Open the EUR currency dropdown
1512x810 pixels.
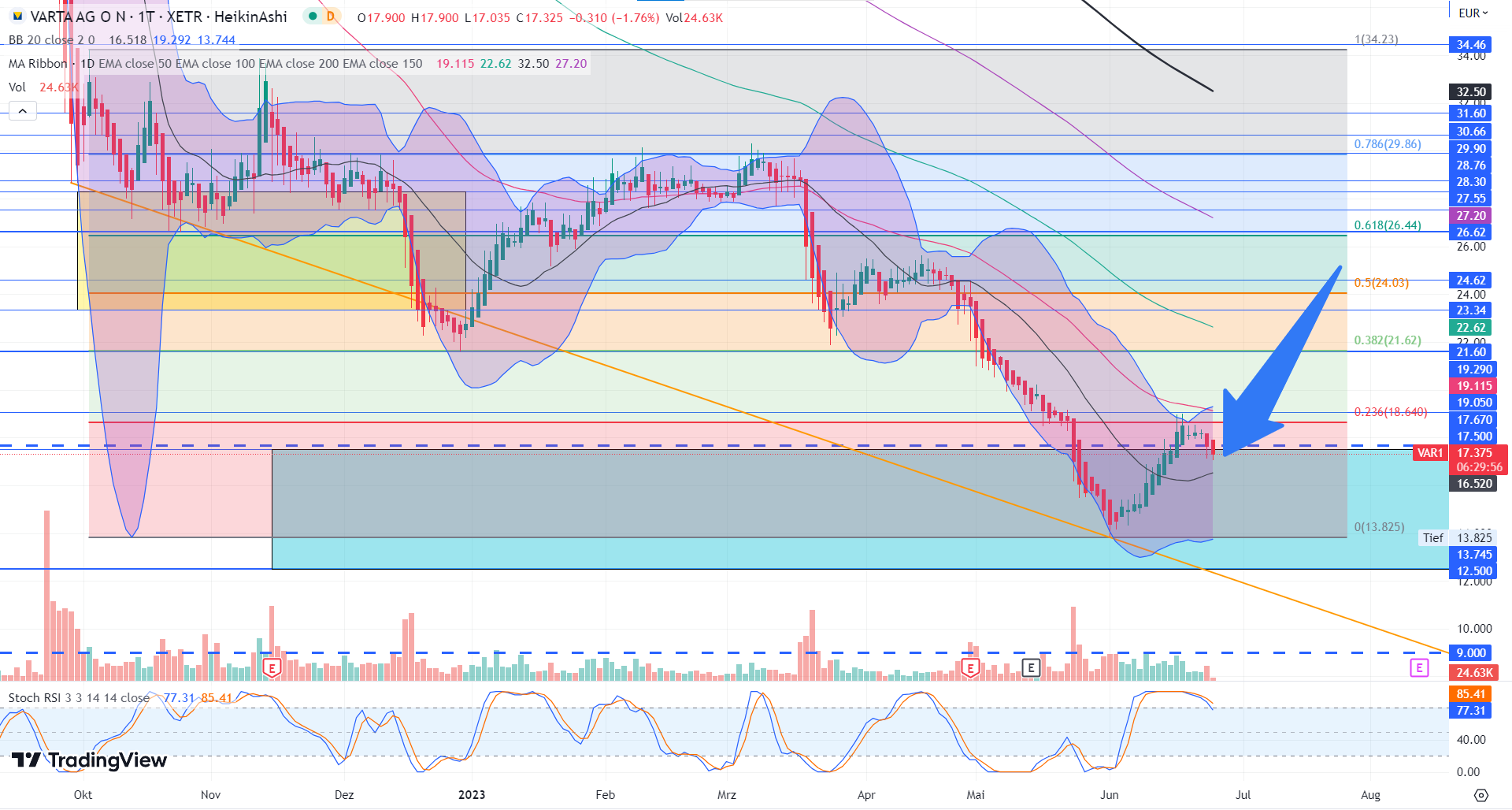1473,13
